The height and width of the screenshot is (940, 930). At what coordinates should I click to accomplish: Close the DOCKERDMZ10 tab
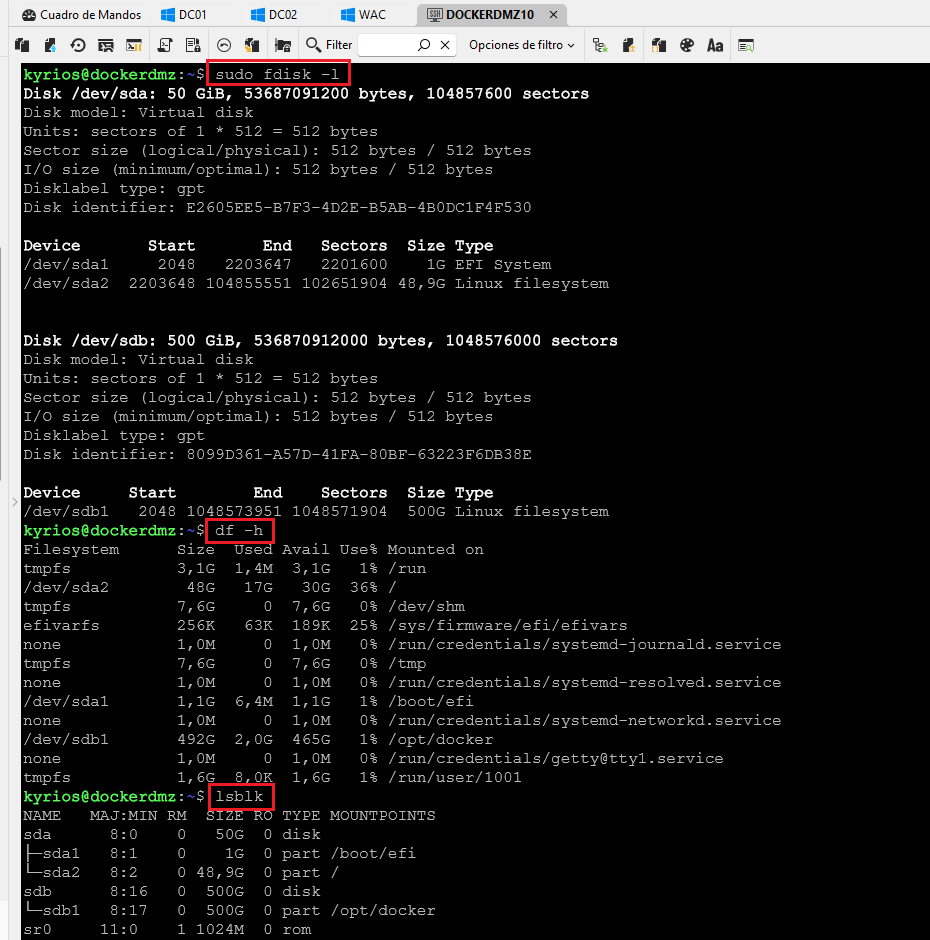[x=553, y=14]
